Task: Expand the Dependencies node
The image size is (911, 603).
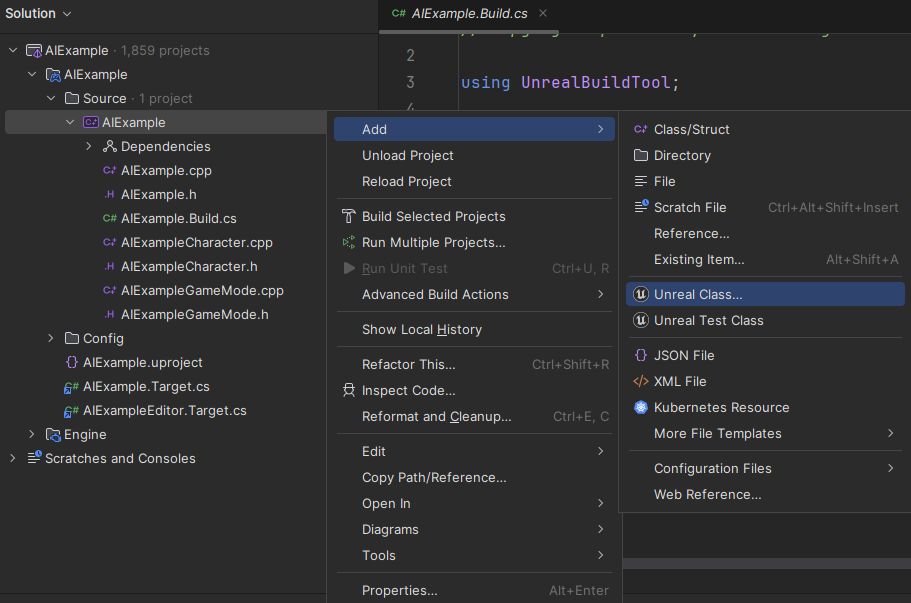Action: pyautogui.click(x=89, y=146)
